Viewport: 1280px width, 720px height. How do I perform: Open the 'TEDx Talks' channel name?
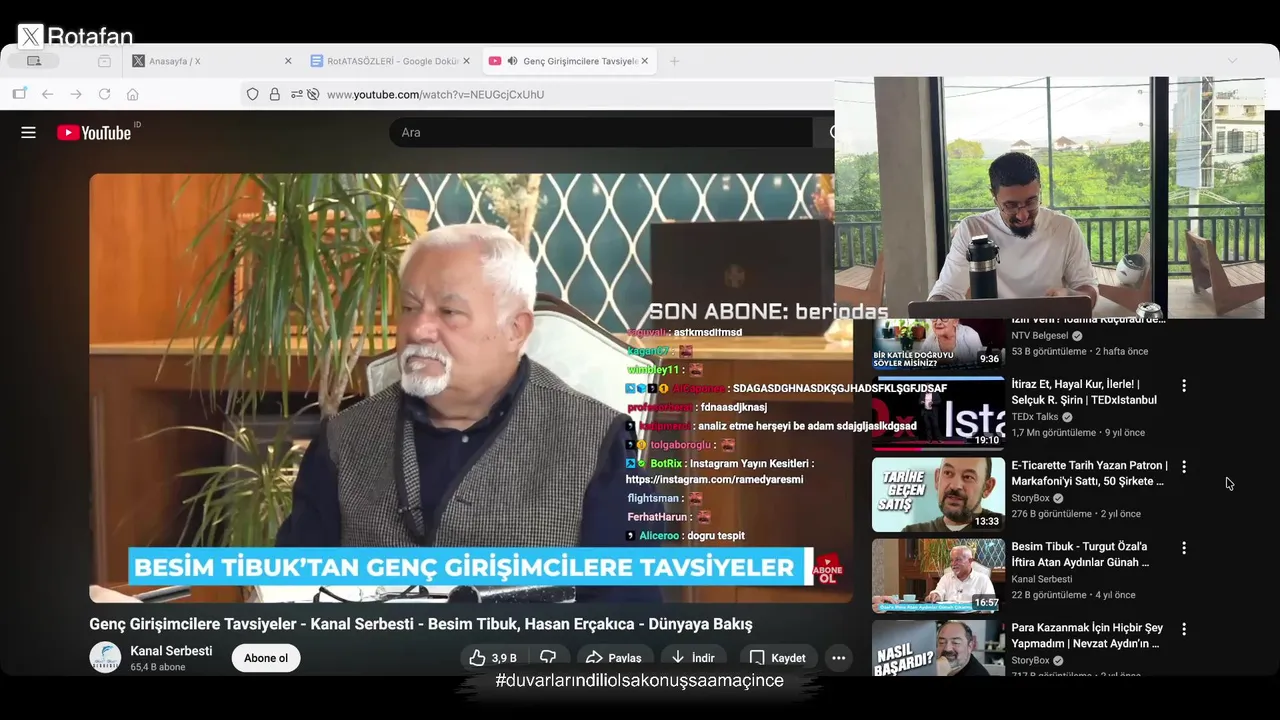1034,417
